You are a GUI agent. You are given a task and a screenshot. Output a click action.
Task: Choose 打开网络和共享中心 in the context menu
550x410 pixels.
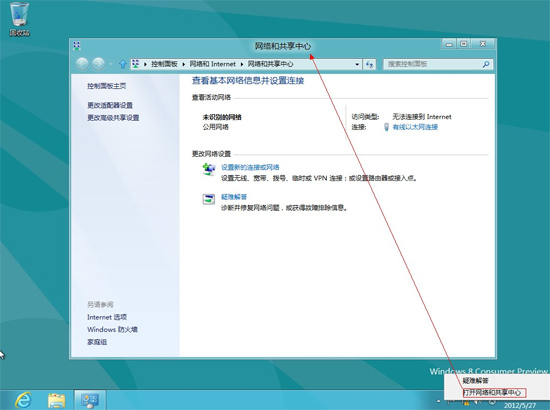(x=492, y=392)
